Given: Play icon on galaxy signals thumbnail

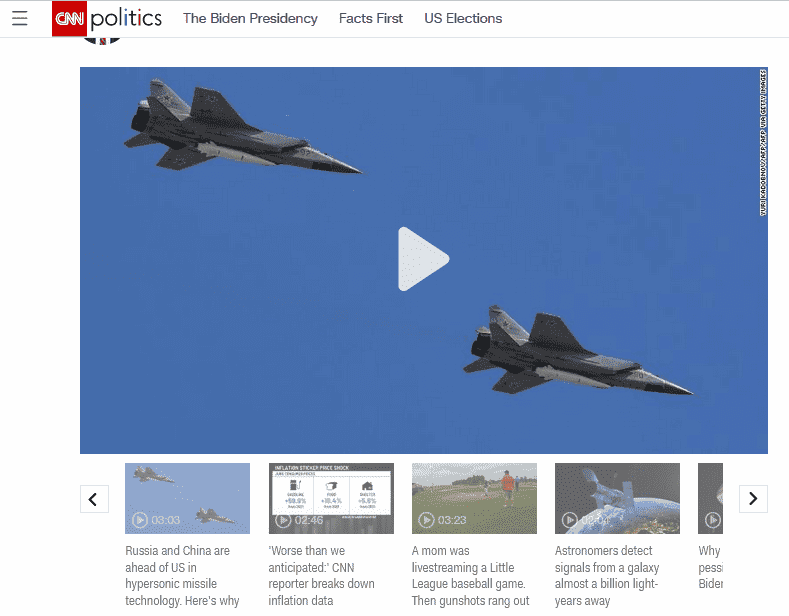Looking at the screenshot, I should pos(569,520).
